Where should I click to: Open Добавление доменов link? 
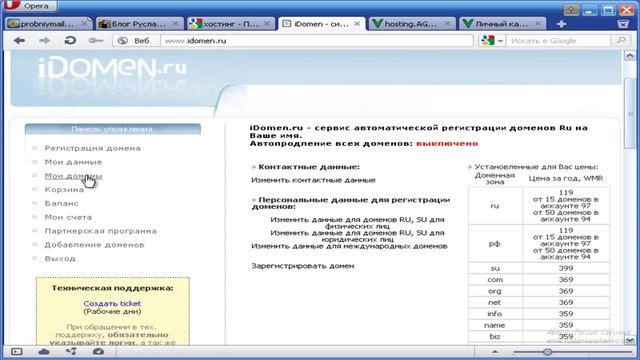tap(94, 245)
